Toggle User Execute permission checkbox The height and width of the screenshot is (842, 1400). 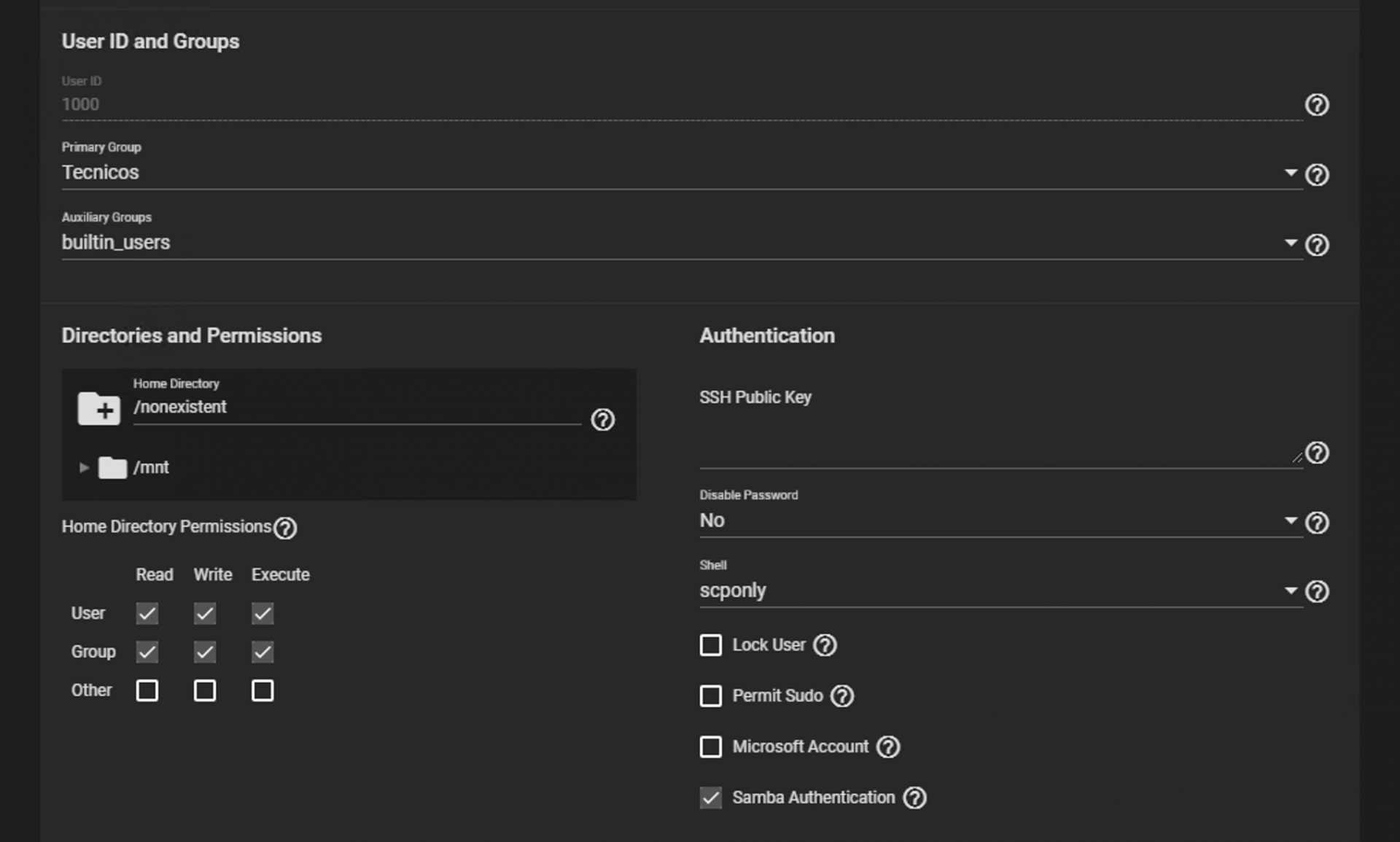tap(262, 614)
